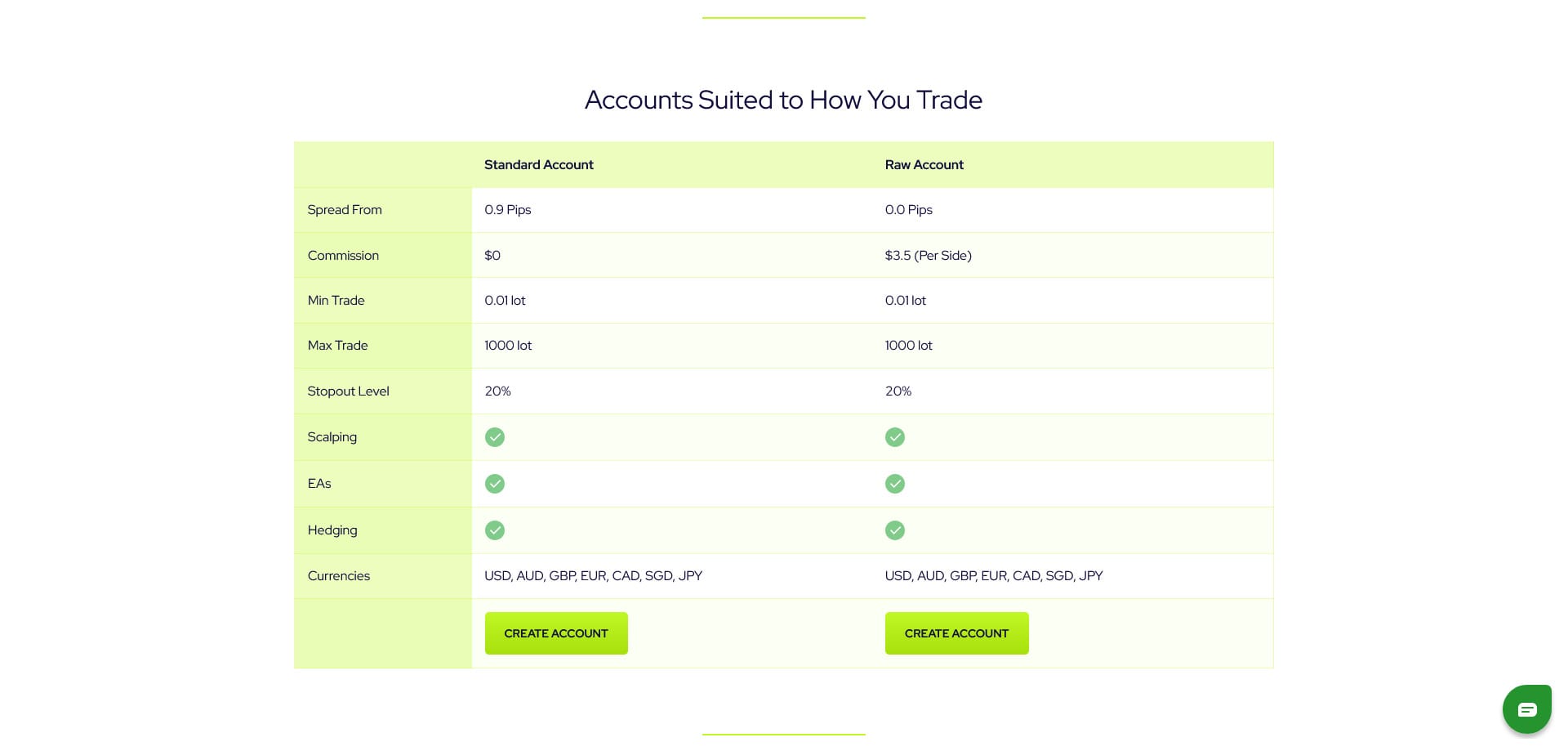The height and width of the screenshot is (751, 1568).
Task: Select the Commission row label
Action: click(343, 256)
